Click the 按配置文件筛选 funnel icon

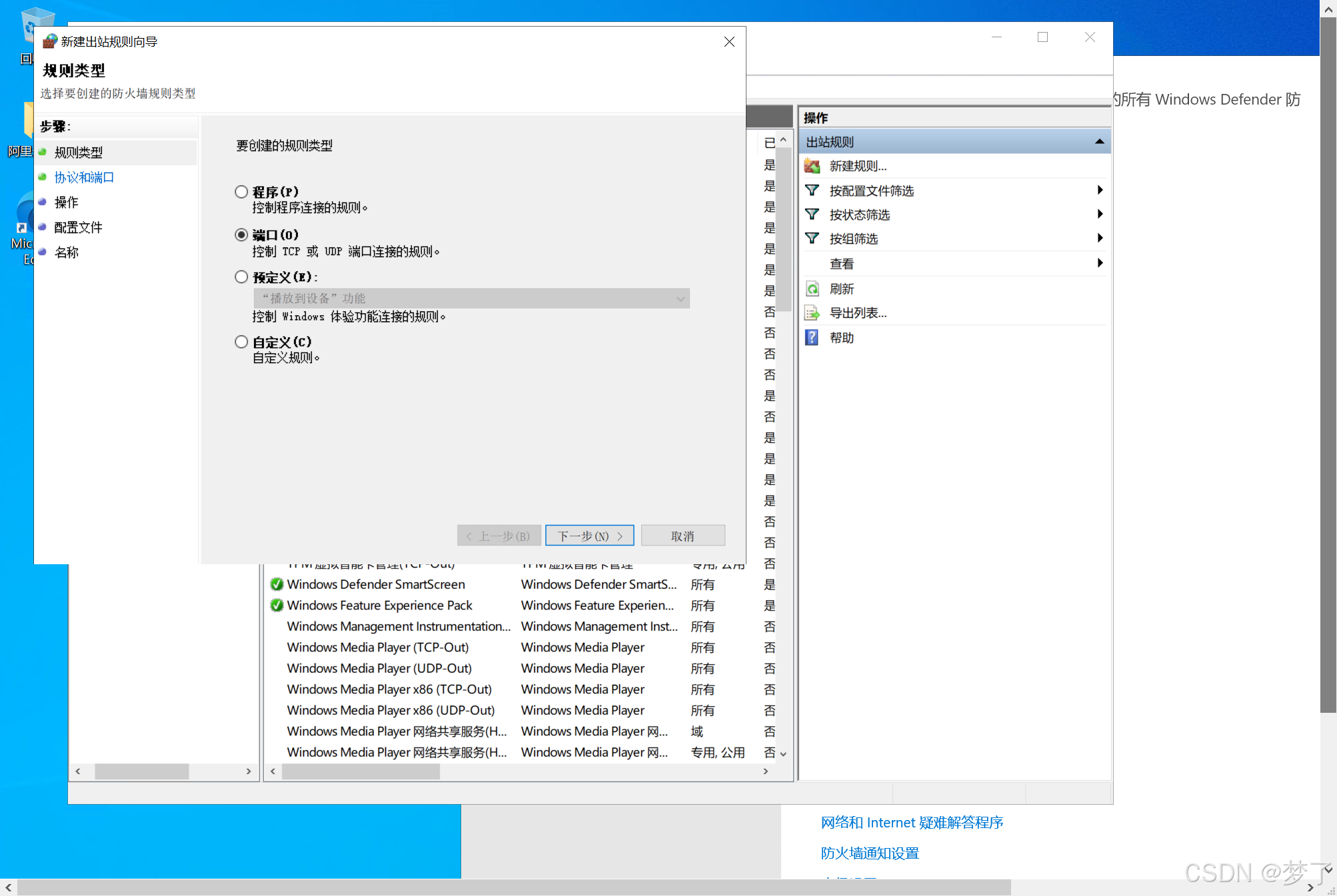pyautogui.click(x=812, y=191)
